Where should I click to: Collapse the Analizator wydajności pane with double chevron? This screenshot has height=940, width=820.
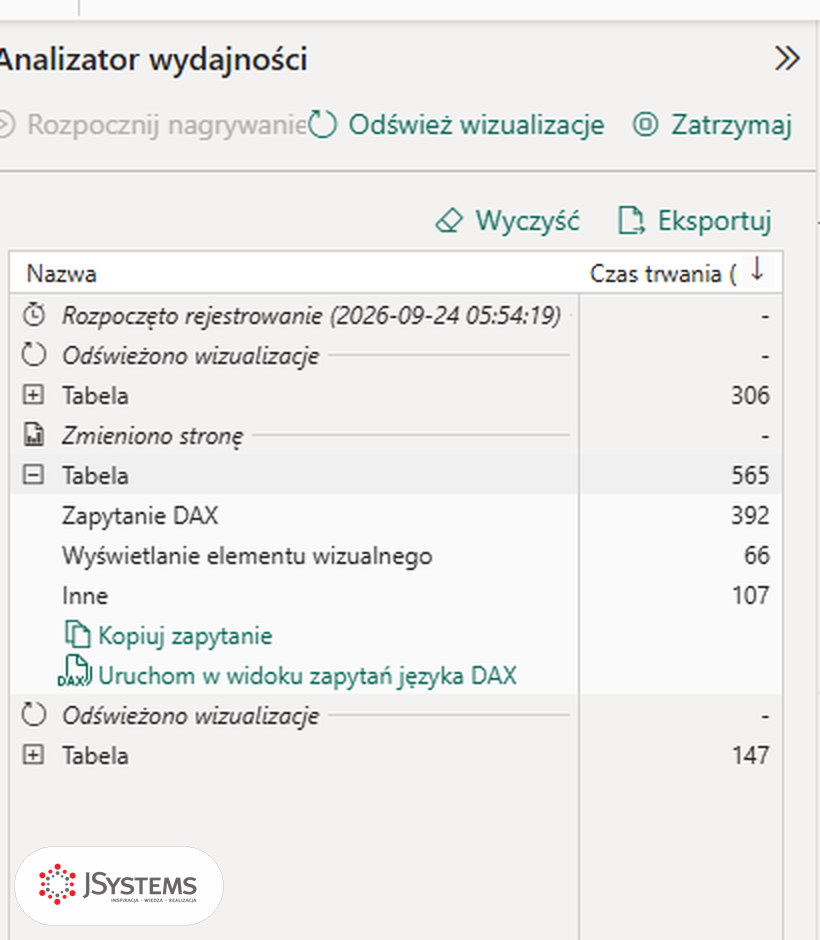pyautogui.click(x=787, y=59)
